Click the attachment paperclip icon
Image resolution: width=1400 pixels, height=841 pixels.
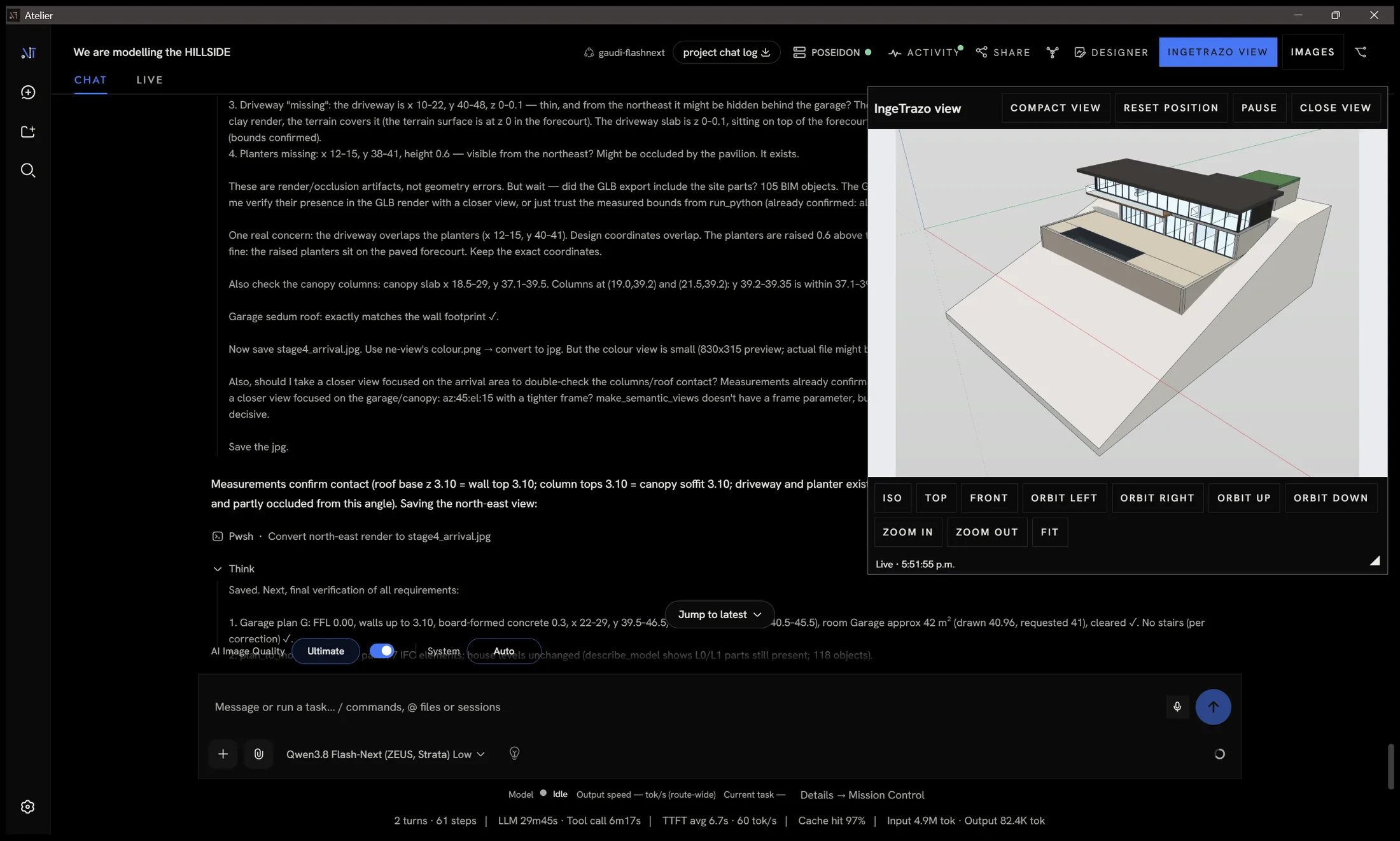click(x=258, y=754)
